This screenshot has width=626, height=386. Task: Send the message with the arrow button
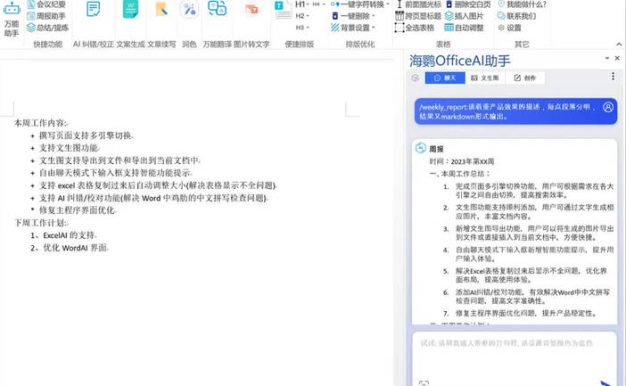click(606, 383)
